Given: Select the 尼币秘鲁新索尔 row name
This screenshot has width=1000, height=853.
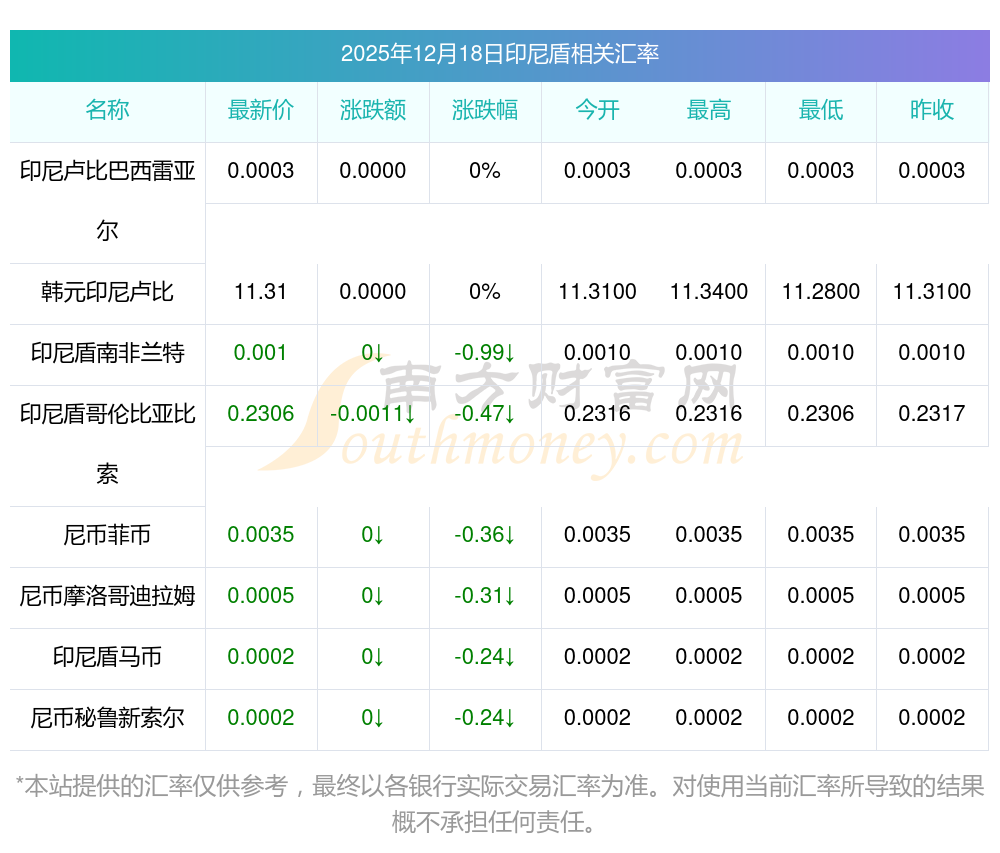Looking at the screenshot, I should [107, 718].
